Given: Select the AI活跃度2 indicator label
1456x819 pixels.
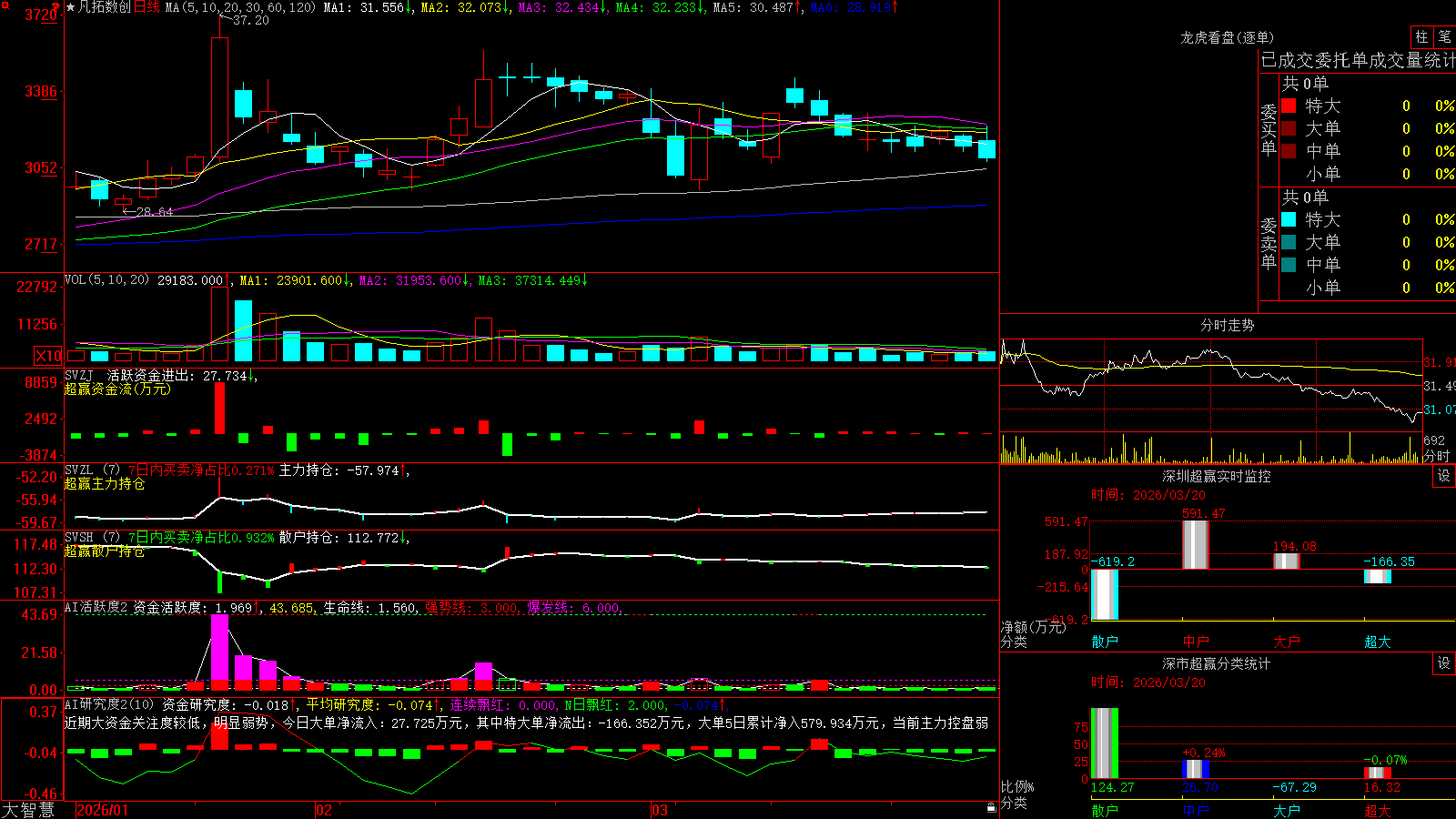Looking at the screenshot, I should pyautogui.click(x=96, y=608).
